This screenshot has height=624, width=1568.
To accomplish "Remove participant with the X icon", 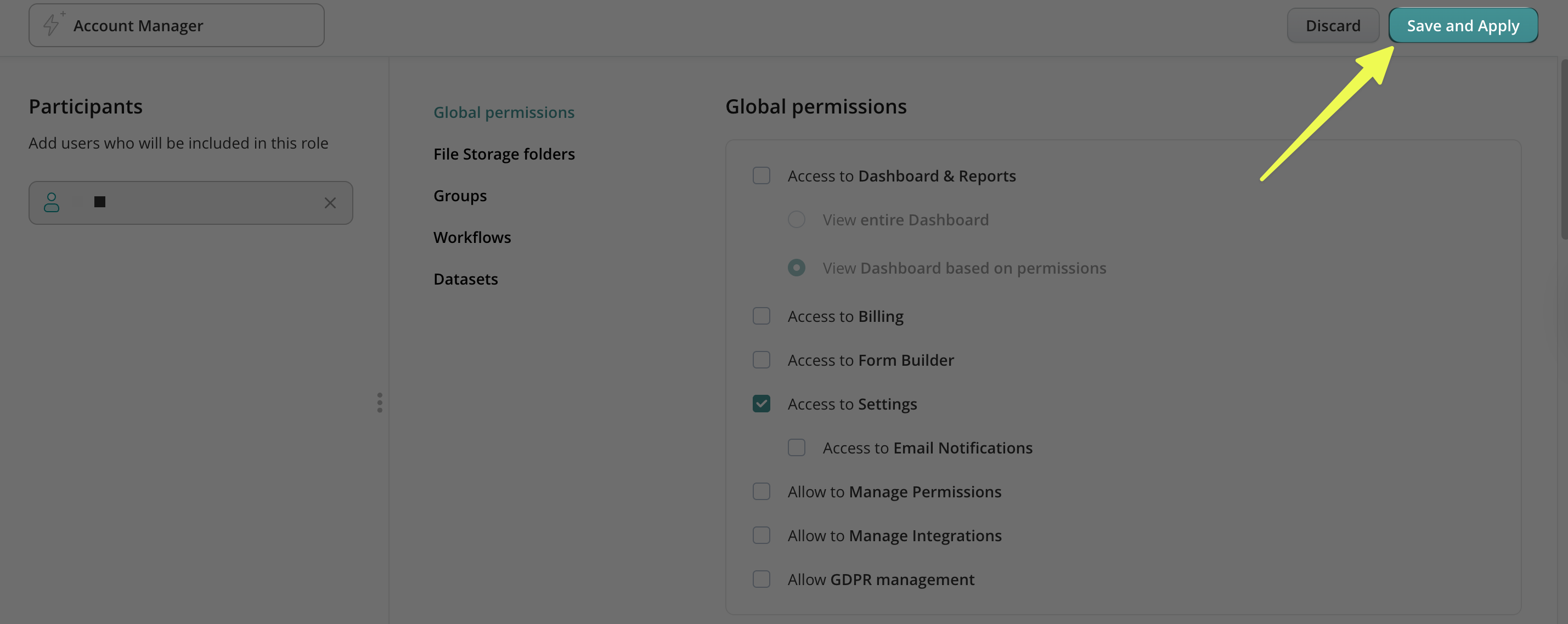I will pos(330,203).
